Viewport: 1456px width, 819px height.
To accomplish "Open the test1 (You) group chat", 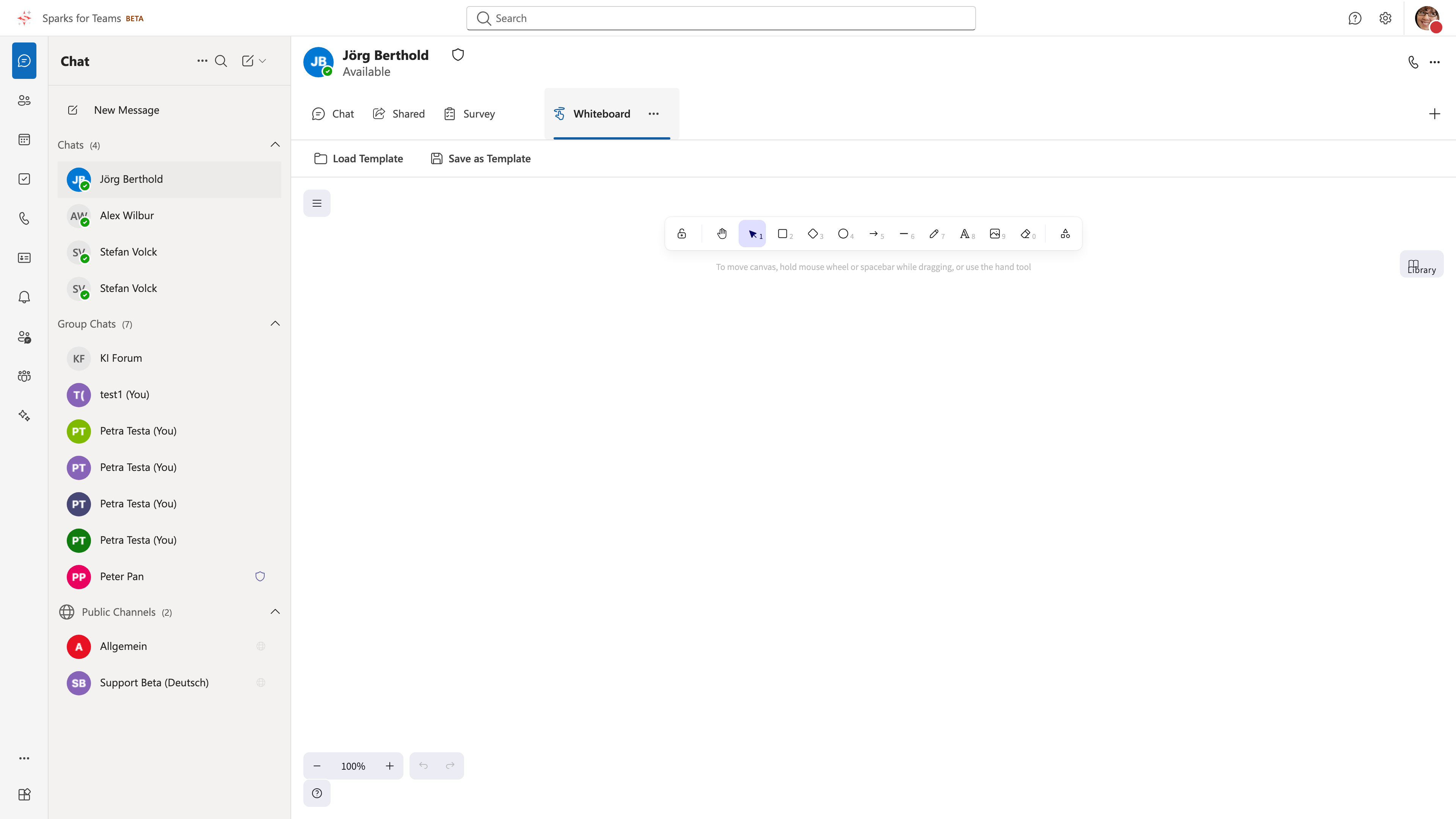I will pos(169,394).
